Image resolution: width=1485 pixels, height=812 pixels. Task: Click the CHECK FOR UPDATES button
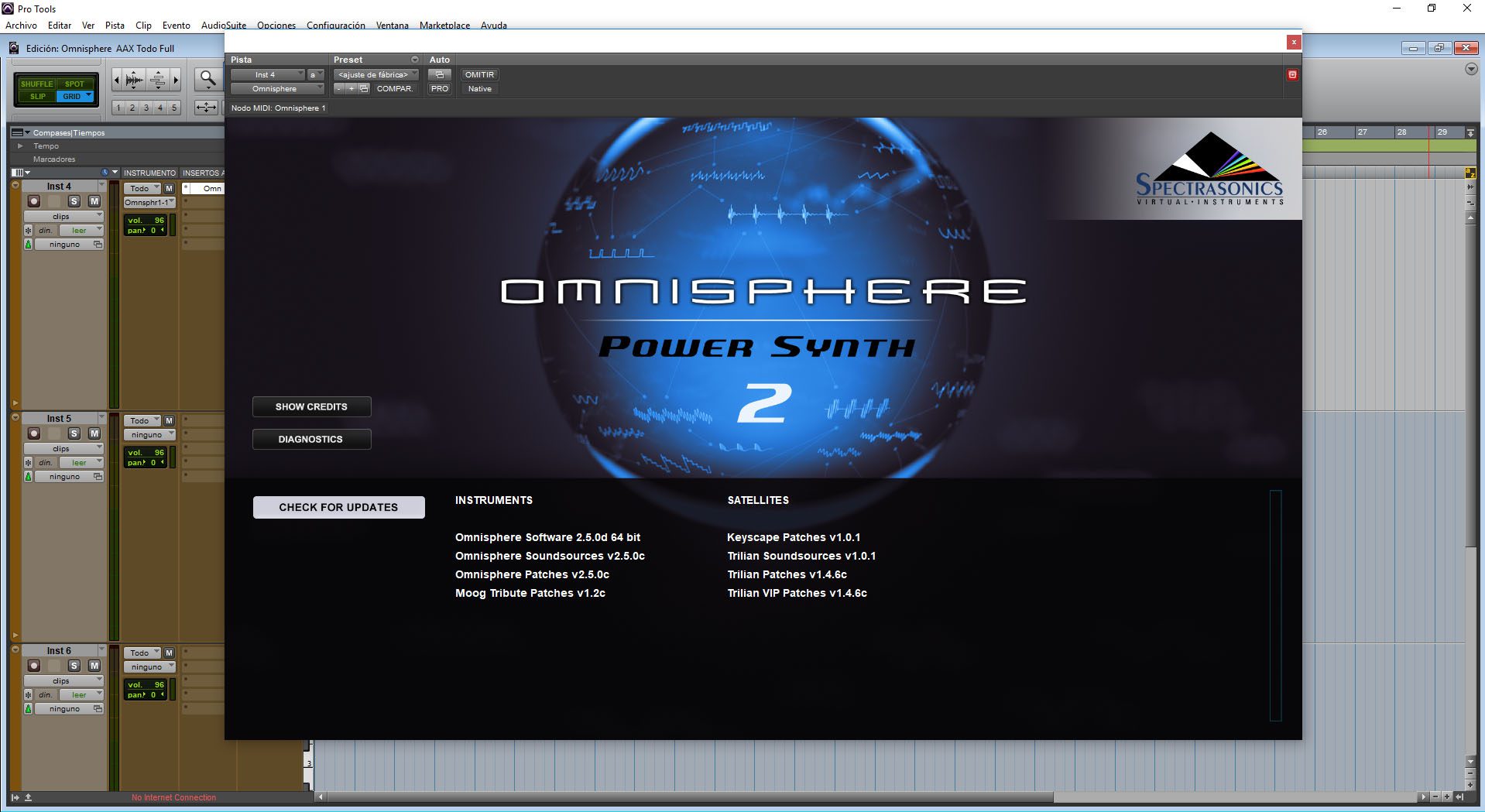[338, 507]
